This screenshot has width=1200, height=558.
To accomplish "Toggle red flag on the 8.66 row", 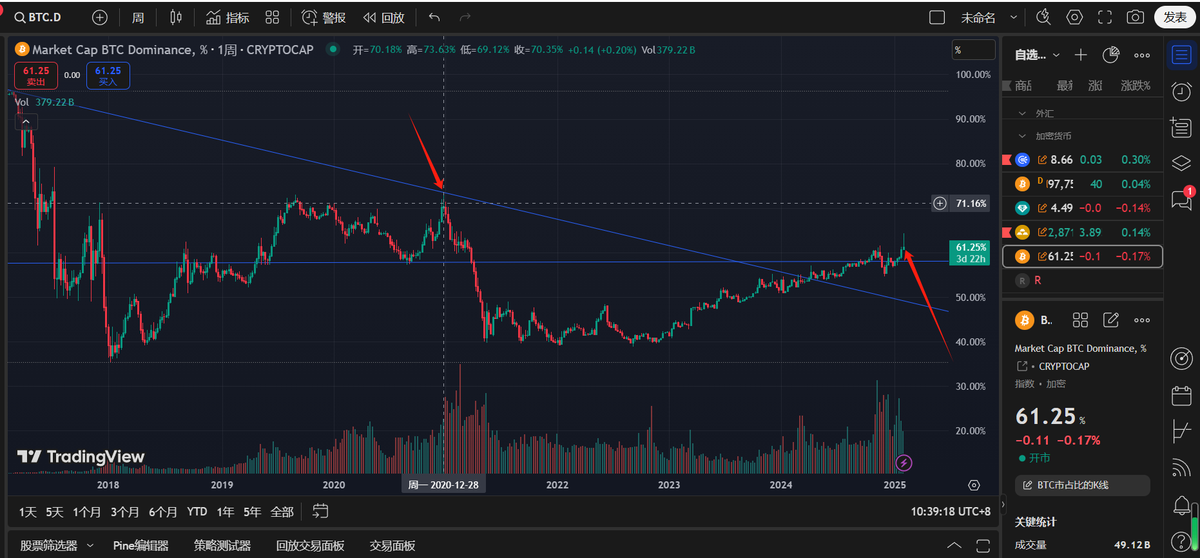I will [1006, 160].
